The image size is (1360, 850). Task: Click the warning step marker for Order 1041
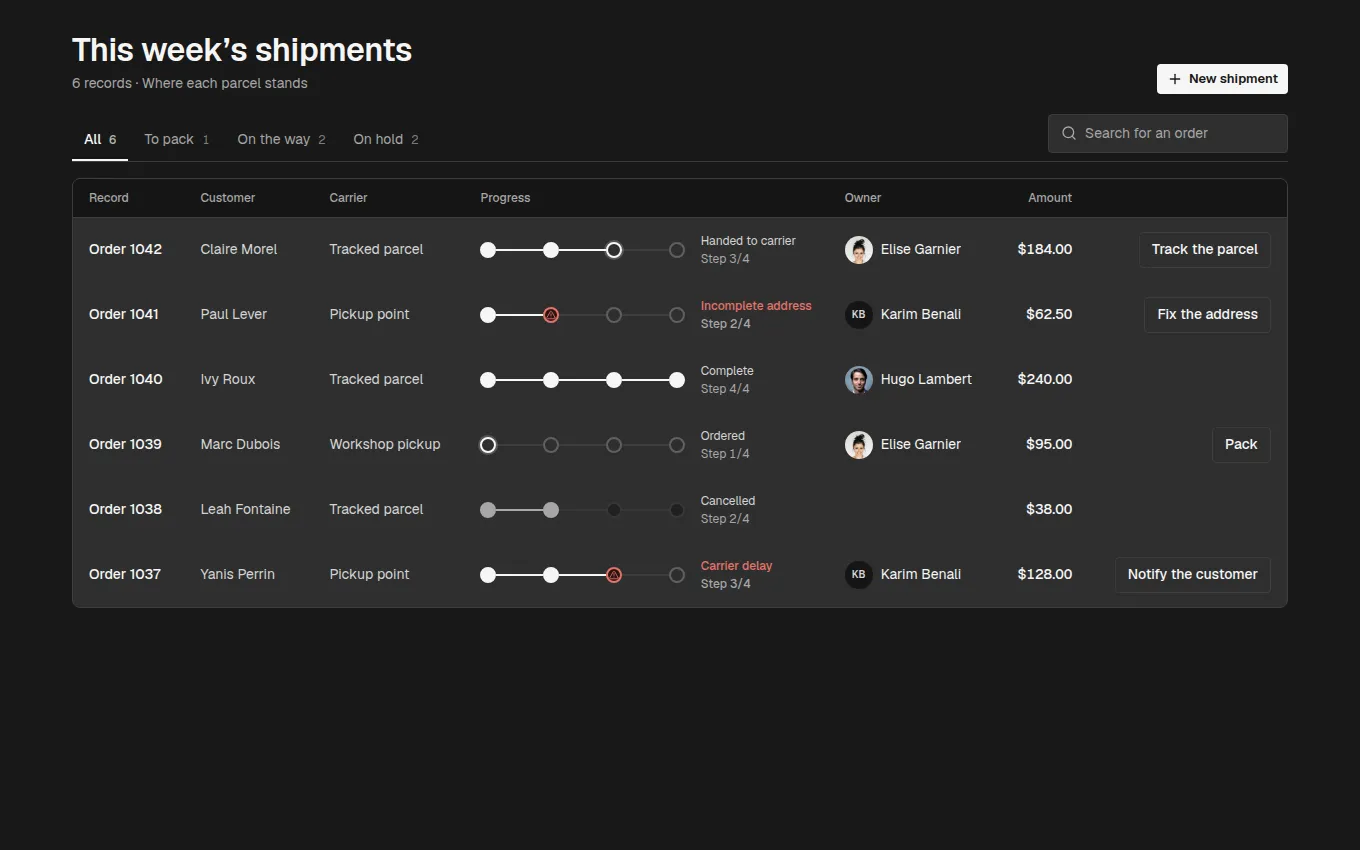click(x=551, y=315)
